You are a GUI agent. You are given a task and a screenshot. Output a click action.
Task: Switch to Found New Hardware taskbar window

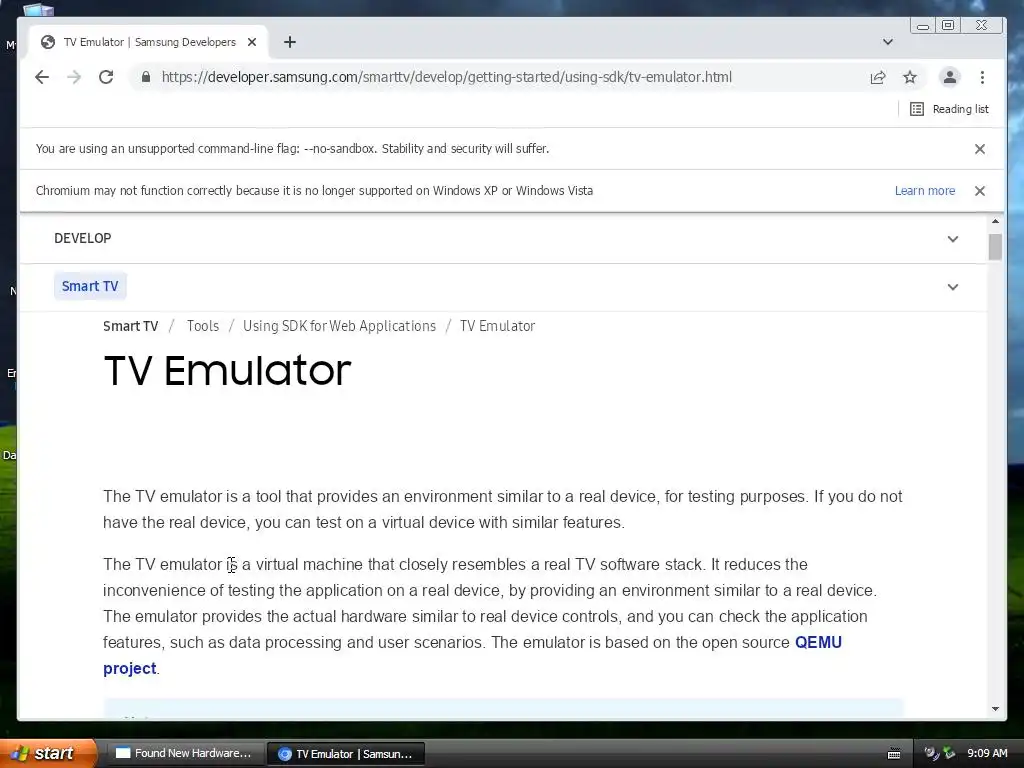click(x=185, y=754)
